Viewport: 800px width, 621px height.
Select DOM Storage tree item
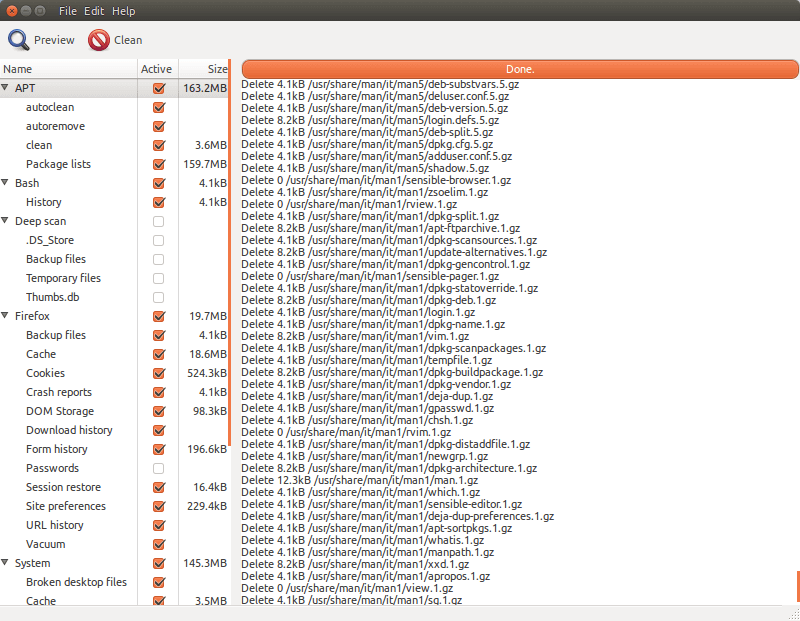[60, 411]
